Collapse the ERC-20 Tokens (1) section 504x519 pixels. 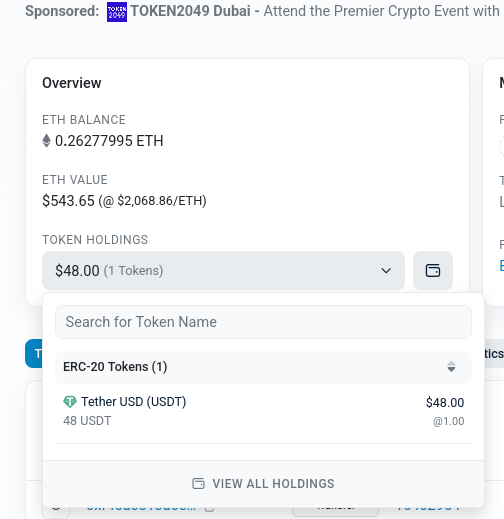click(263, 367)
